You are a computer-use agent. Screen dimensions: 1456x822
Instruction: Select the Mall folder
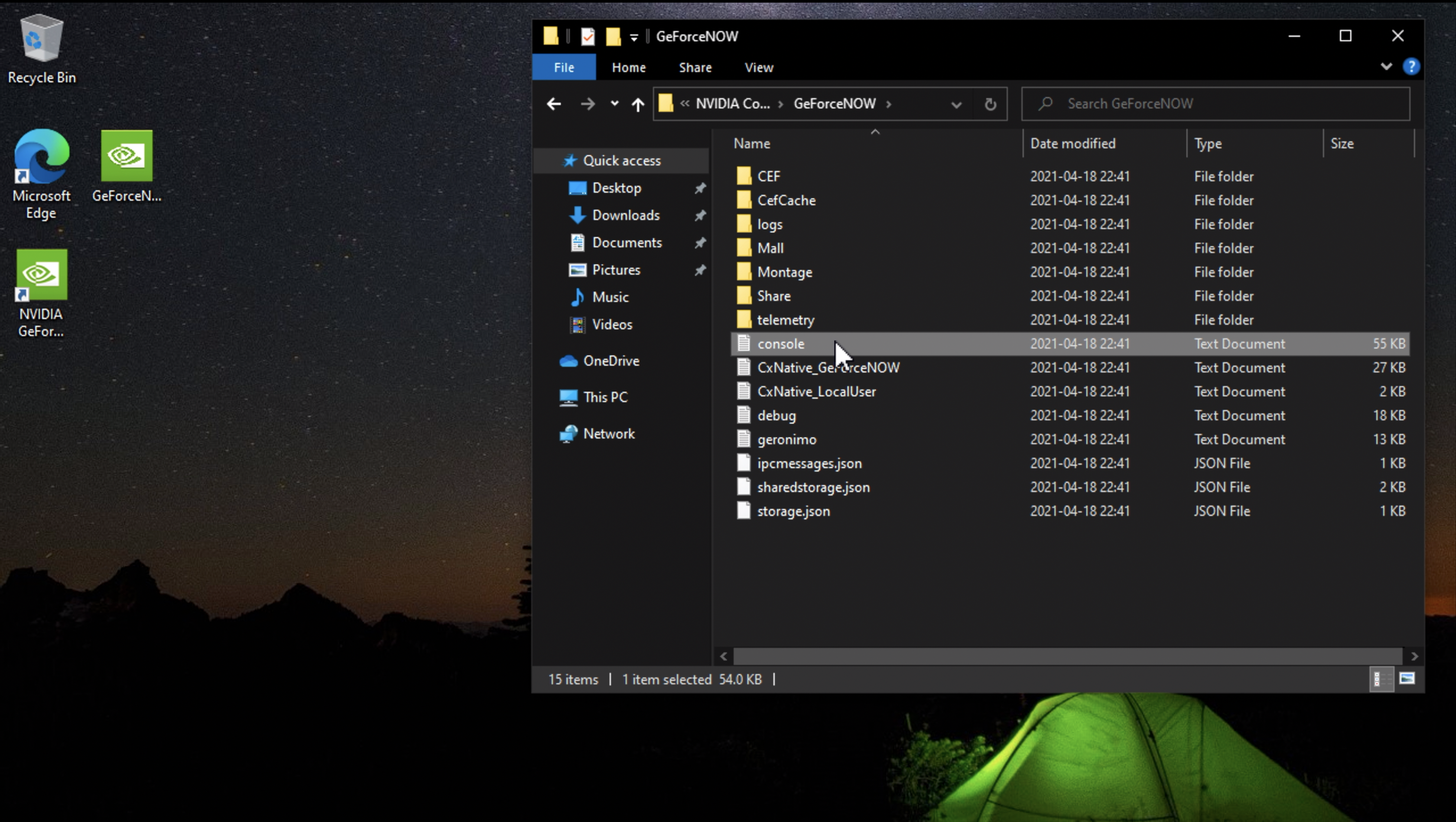(x=770, y=248)
